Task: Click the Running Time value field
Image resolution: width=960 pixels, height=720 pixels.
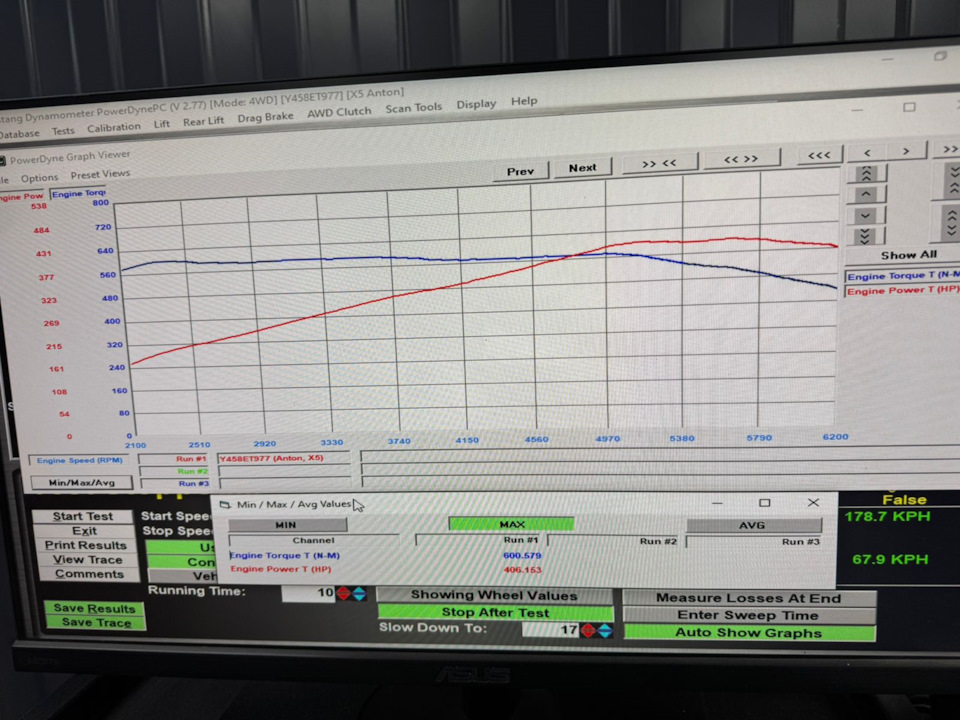Action: tap(308, 593)
